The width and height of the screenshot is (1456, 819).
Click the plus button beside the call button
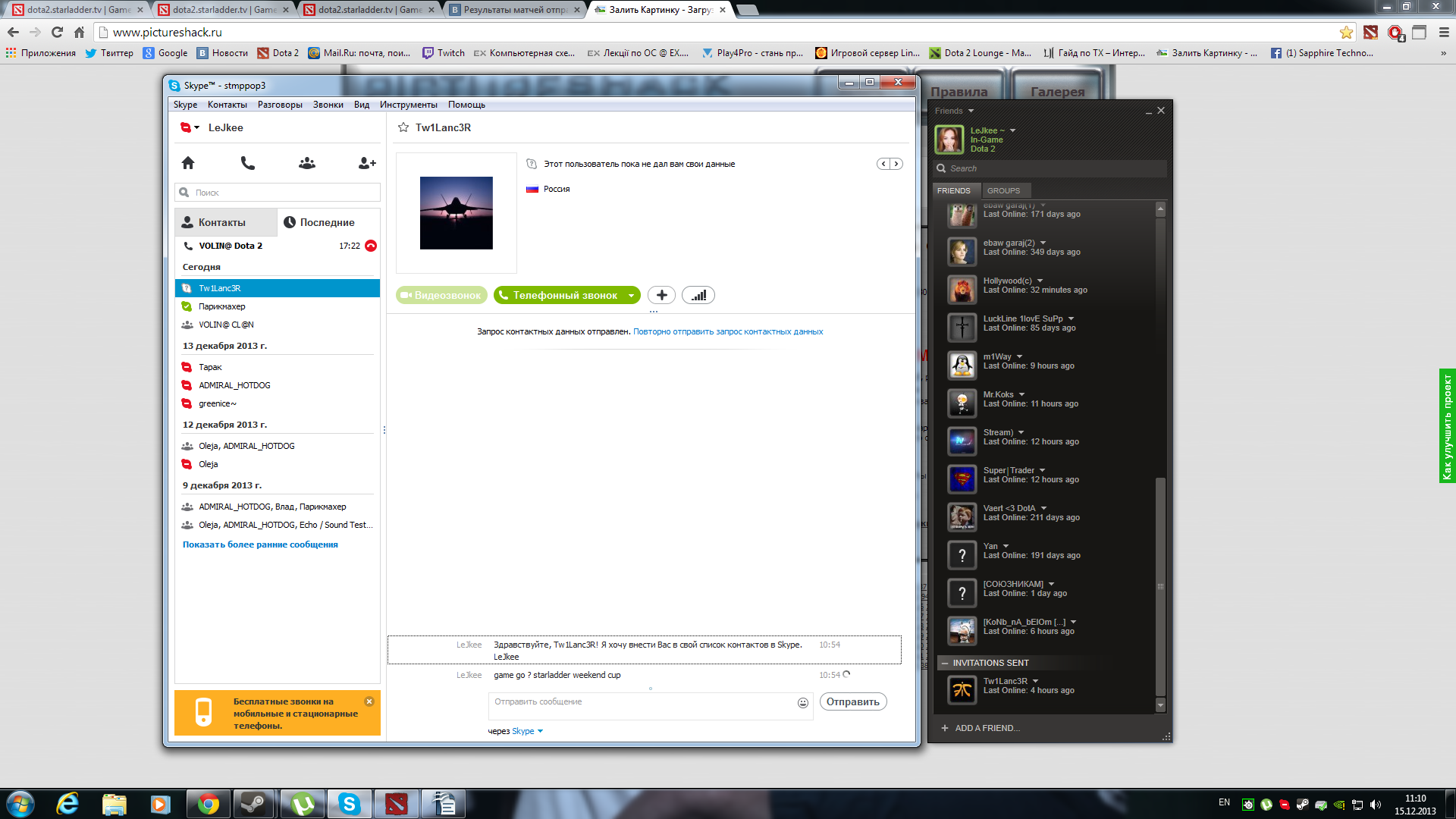click(661, 295)
